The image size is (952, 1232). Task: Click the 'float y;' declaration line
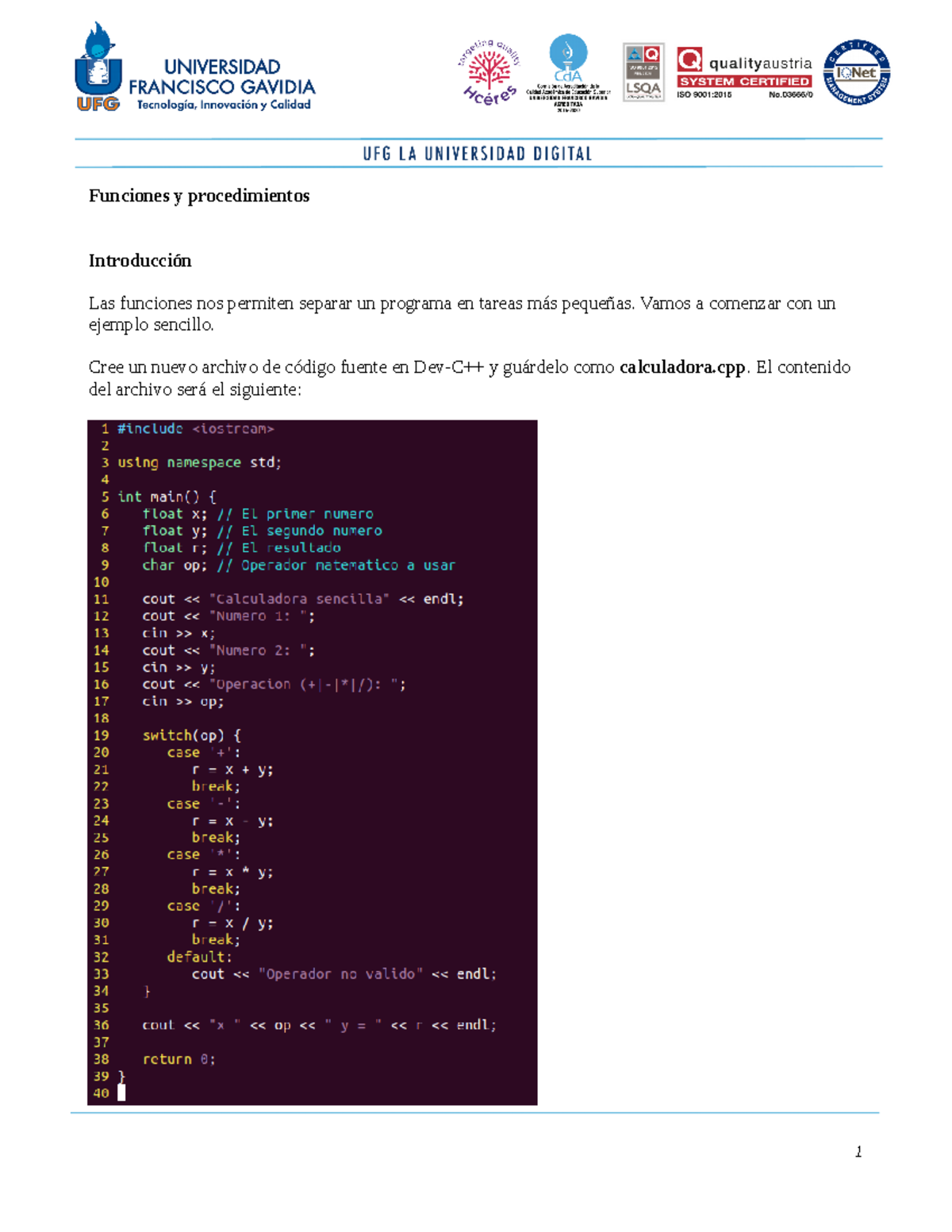pyautogui.click(x=262, y=531)
